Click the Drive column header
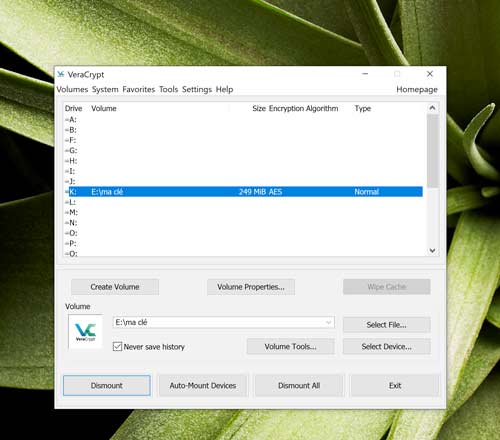 pyautogui.click(x=73, y=108)
